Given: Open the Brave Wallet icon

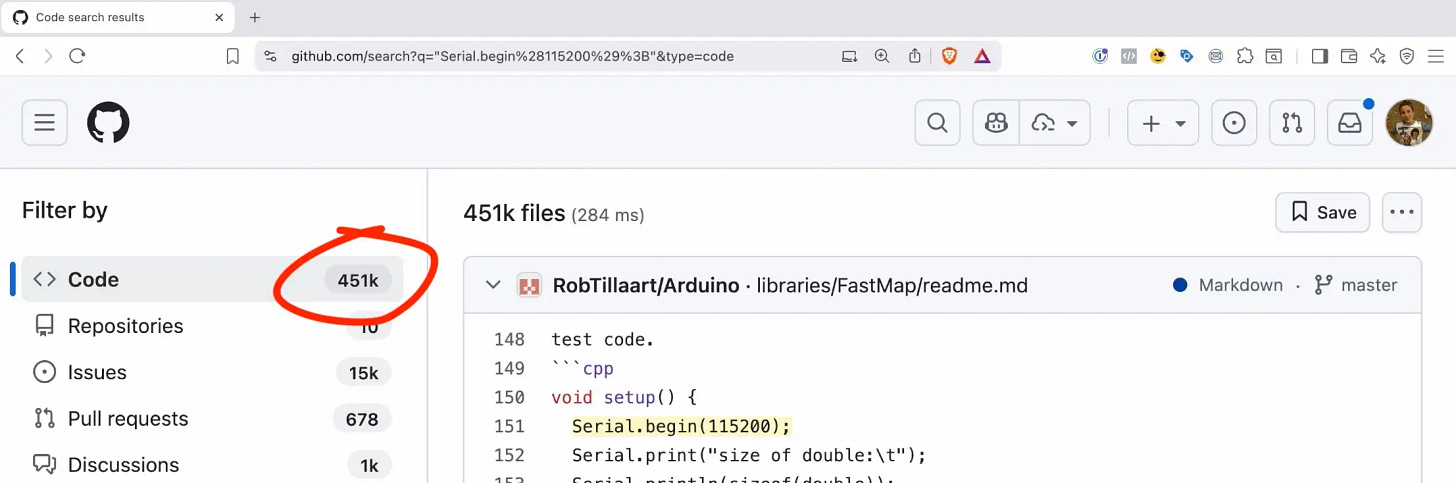Looking at the screenshot, I should coord(1349,56).
